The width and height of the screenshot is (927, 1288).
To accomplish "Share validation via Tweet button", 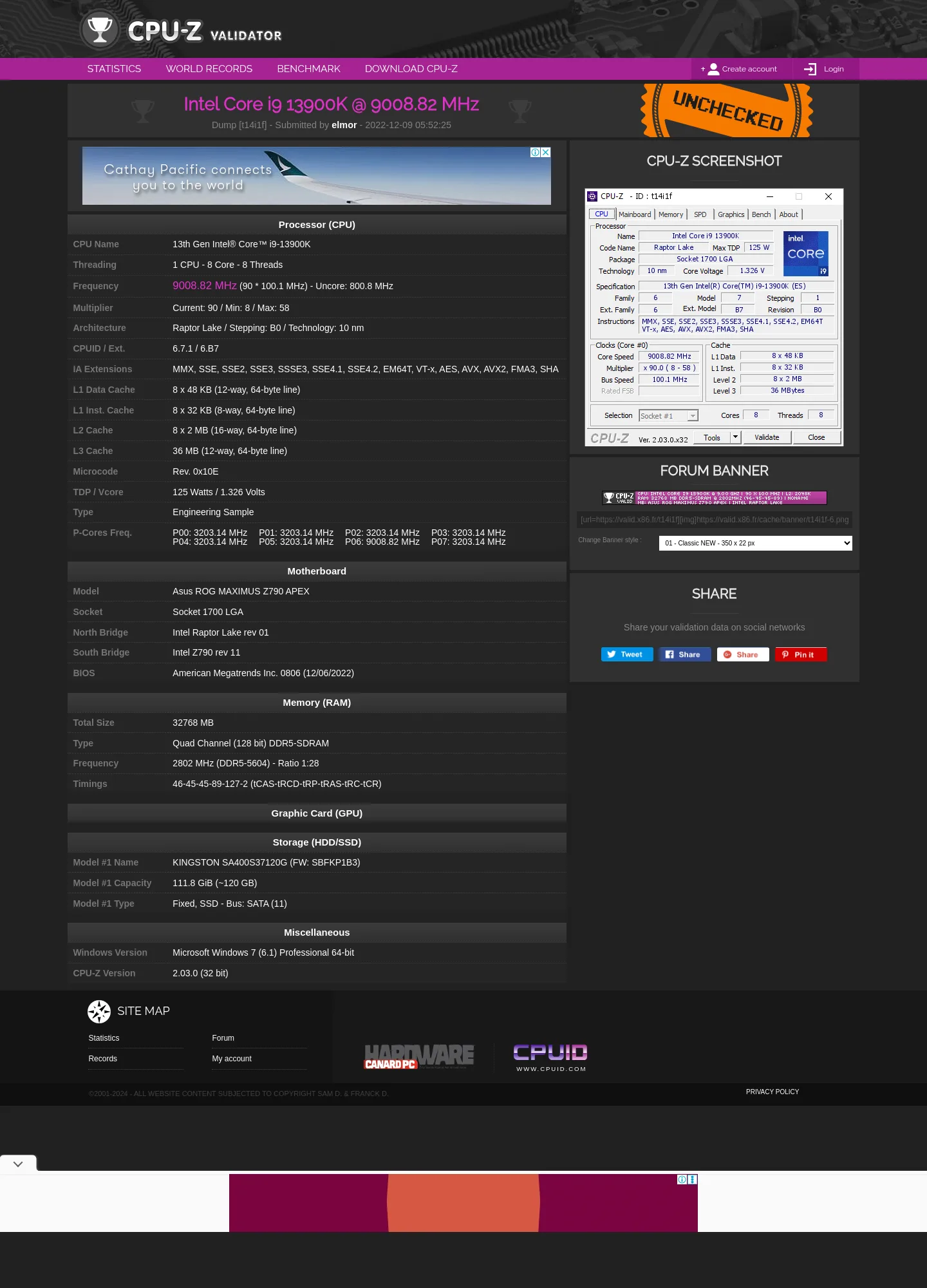I will click(626, 654).
